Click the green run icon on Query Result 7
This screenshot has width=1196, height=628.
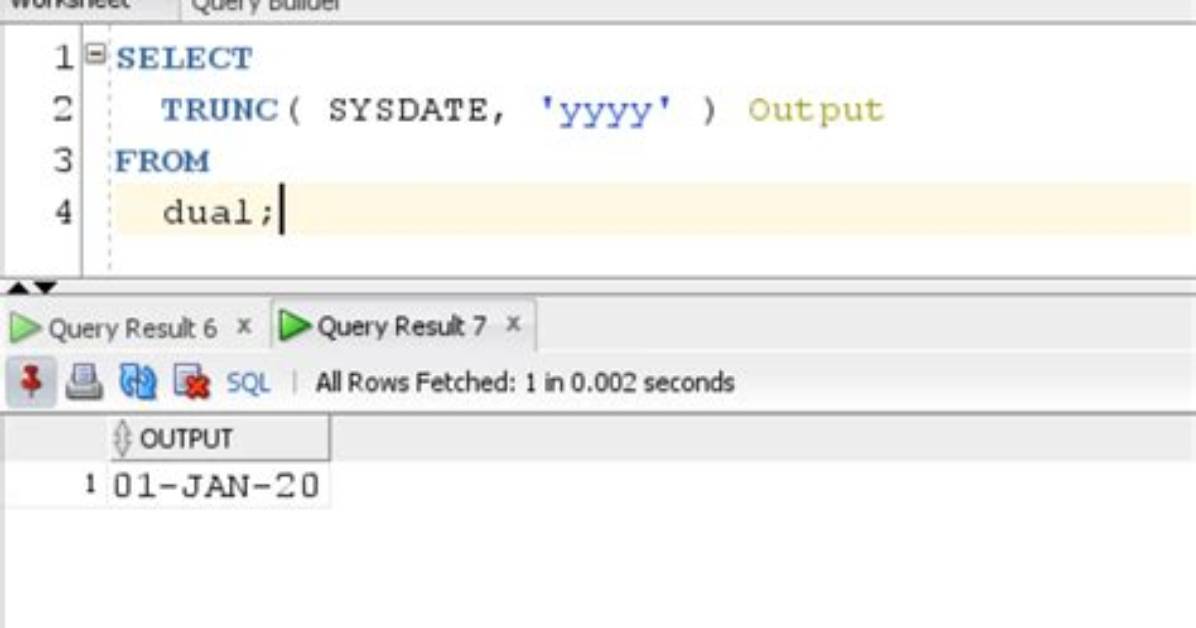point(295,326)
